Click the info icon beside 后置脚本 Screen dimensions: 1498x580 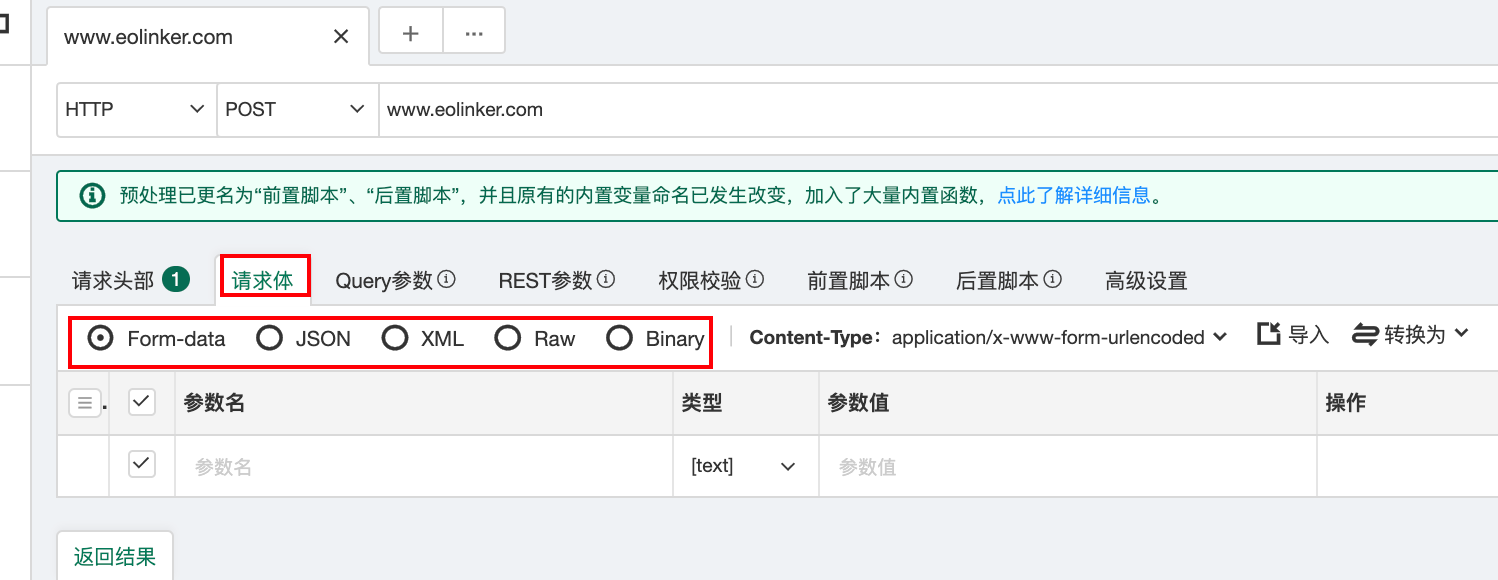pyautogui.click(x=1052, y=279)
